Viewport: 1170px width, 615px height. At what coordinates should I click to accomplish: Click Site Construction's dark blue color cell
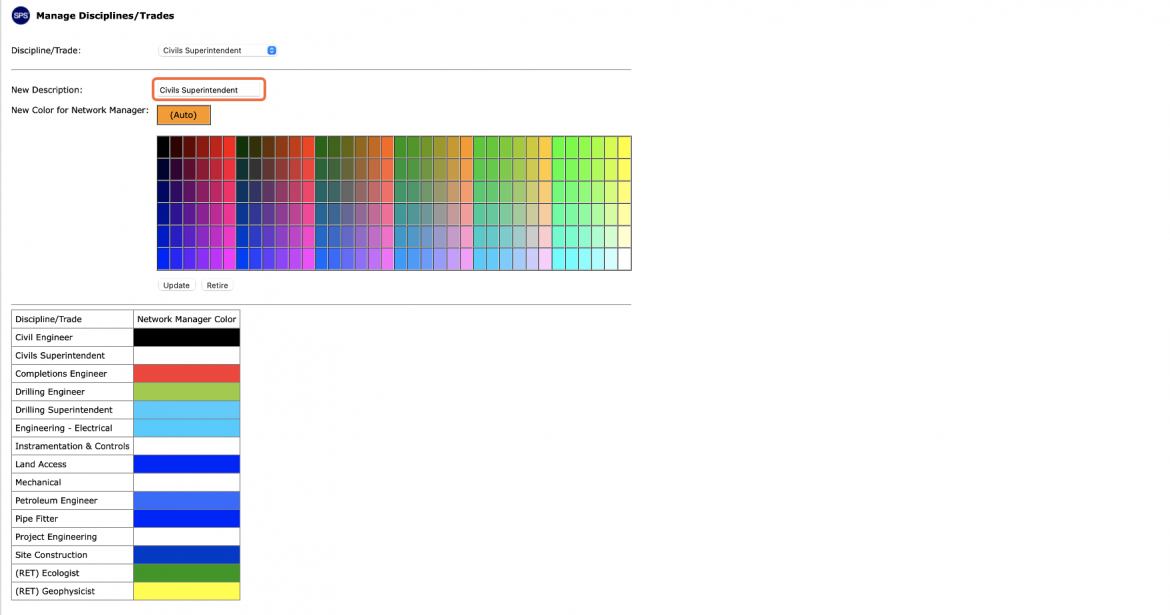pos(187,555)
